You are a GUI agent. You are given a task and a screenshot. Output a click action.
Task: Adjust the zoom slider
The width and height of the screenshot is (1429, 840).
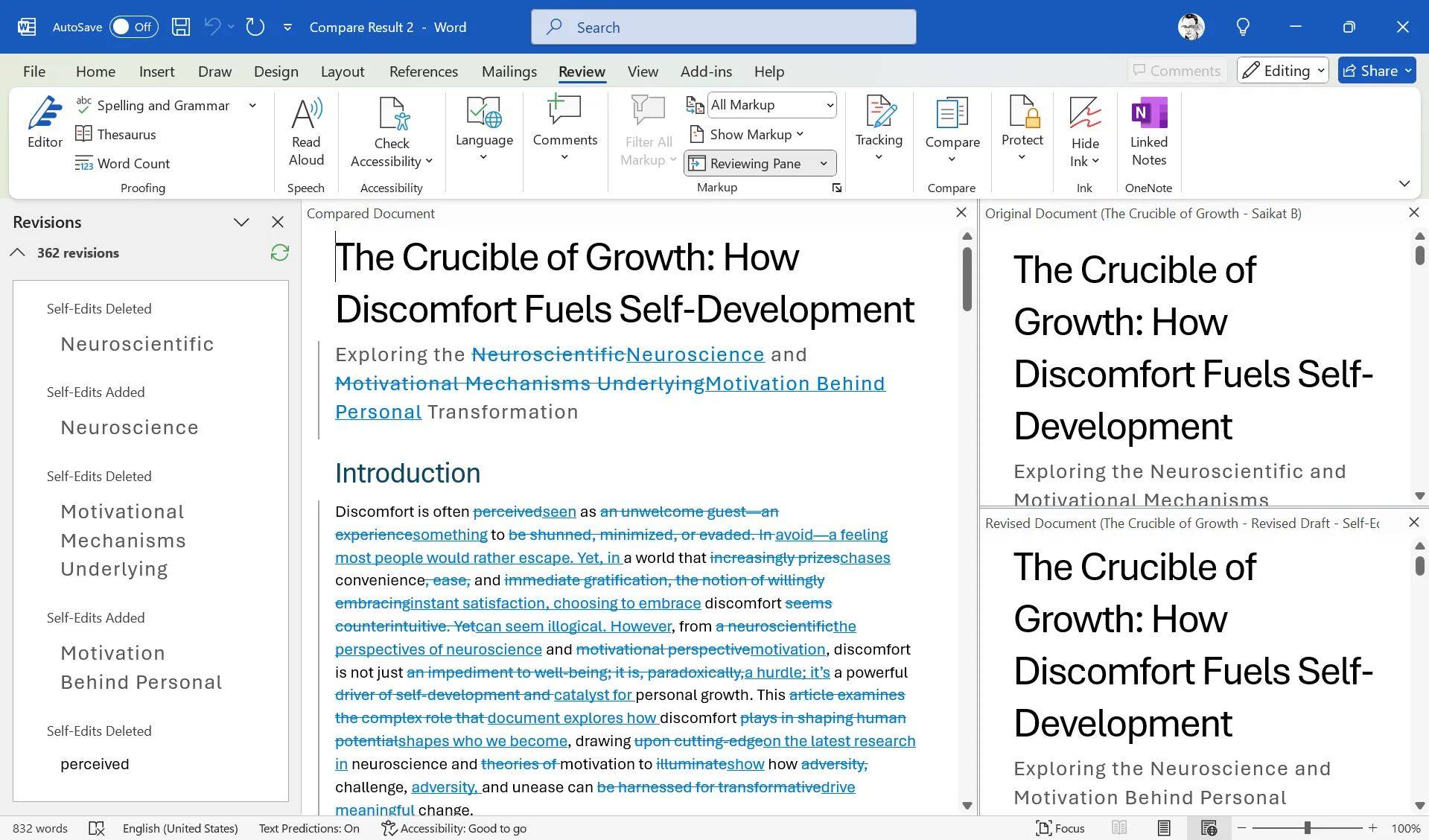pos(1308,827)
